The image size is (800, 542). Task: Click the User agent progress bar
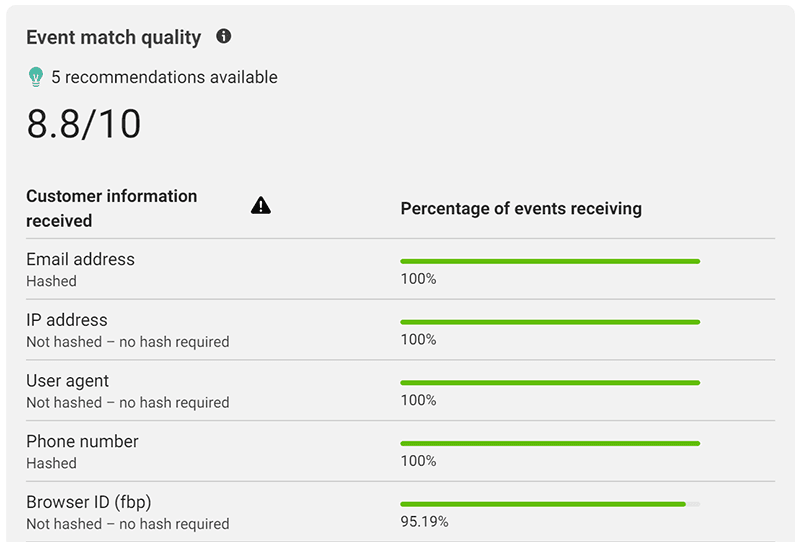(550, 383)
